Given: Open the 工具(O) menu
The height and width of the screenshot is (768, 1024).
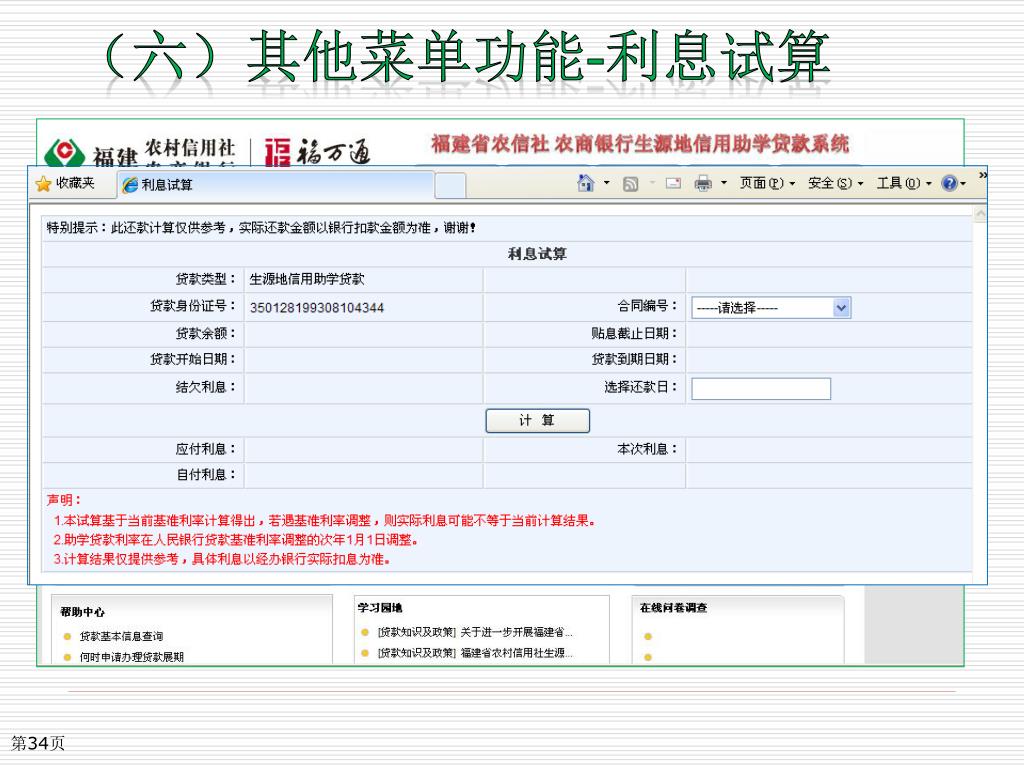Looking at the screenshot, I should 904,184.
